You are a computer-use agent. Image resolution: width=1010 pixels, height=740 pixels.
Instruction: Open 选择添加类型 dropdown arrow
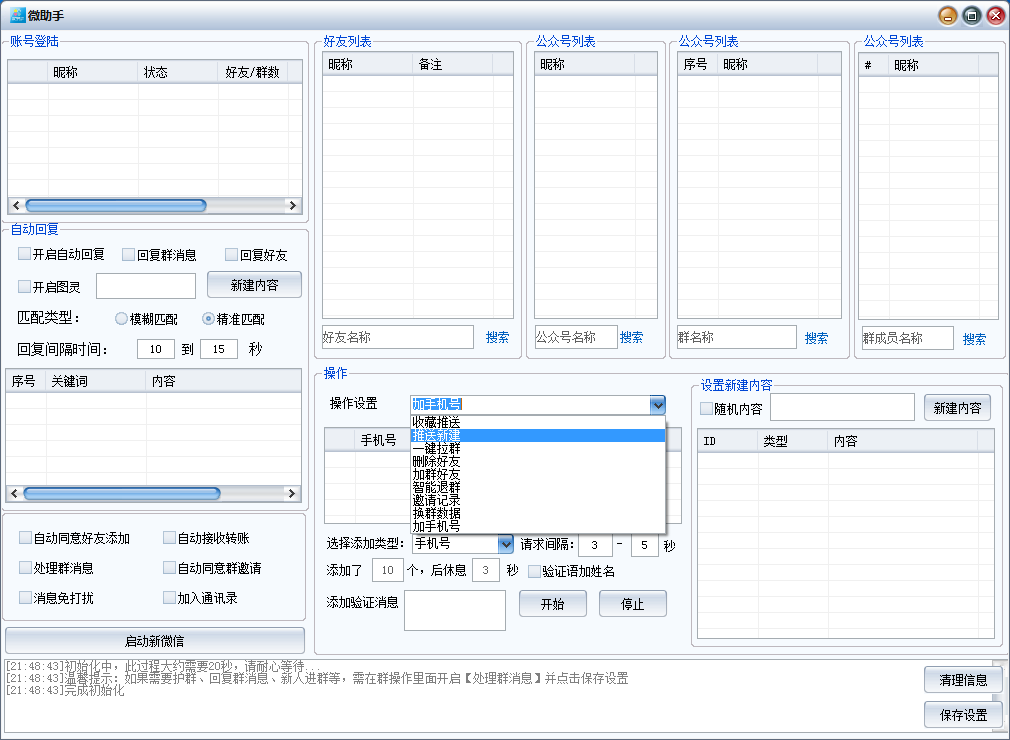tap(506, 544)
